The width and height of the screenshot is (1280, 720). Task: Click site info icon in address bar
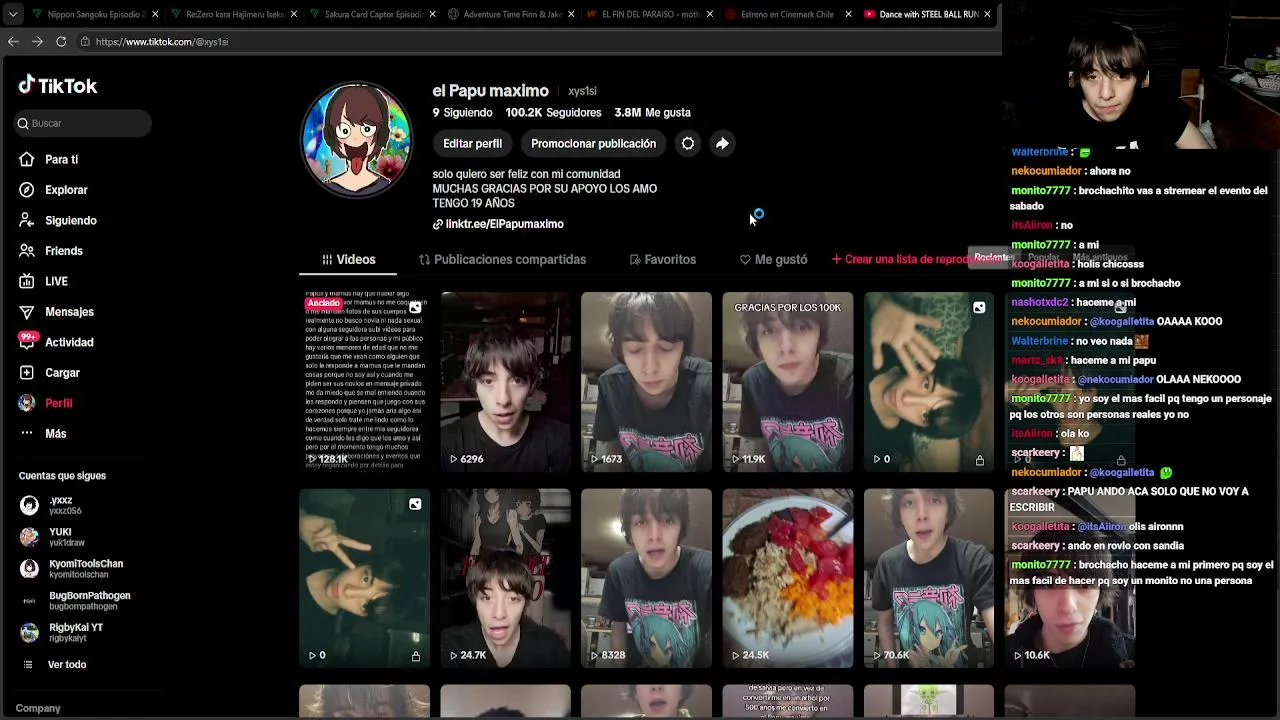(x=86, y=42)
